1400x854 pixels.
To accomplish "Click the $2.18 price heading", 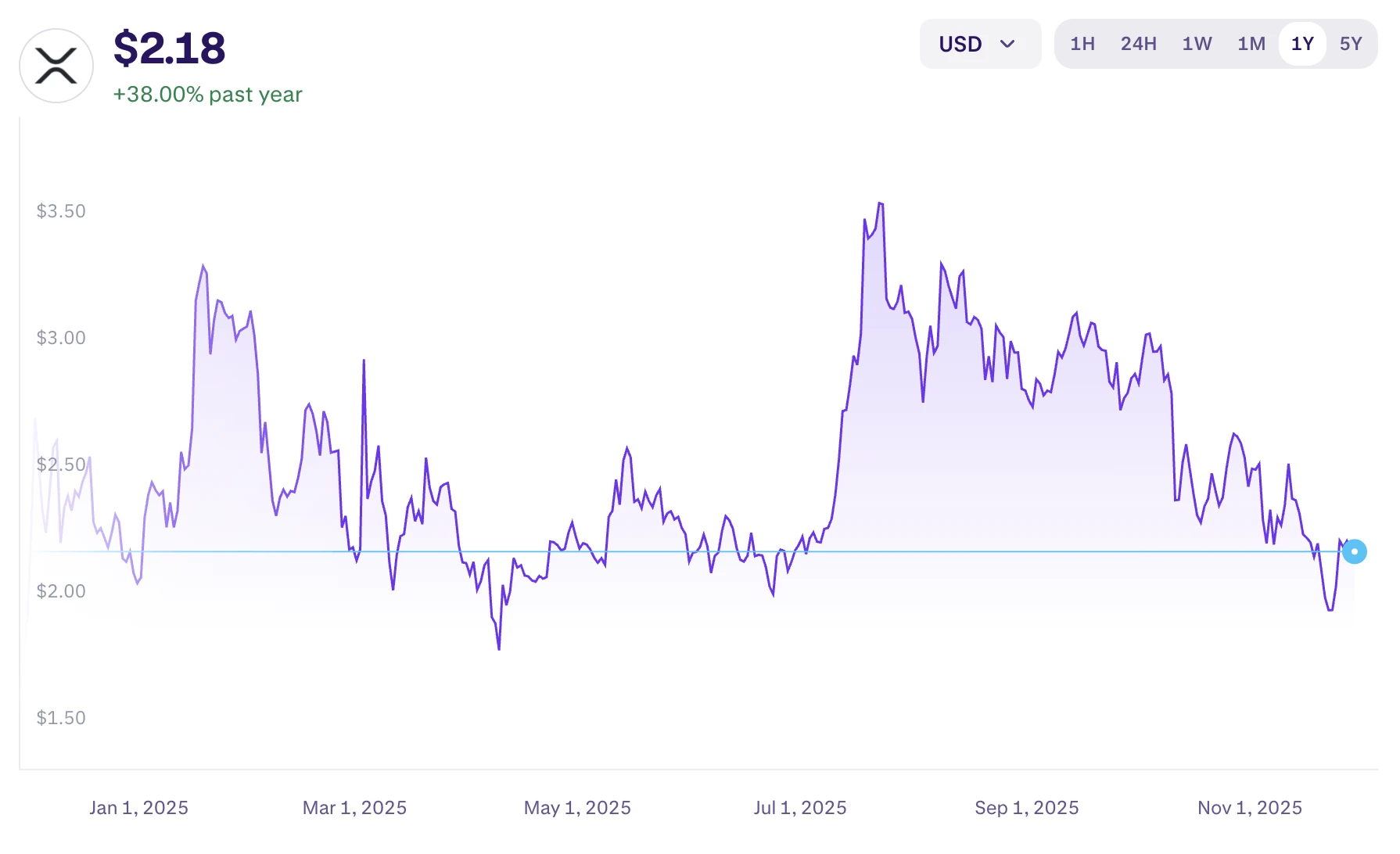I will (169, 47).
